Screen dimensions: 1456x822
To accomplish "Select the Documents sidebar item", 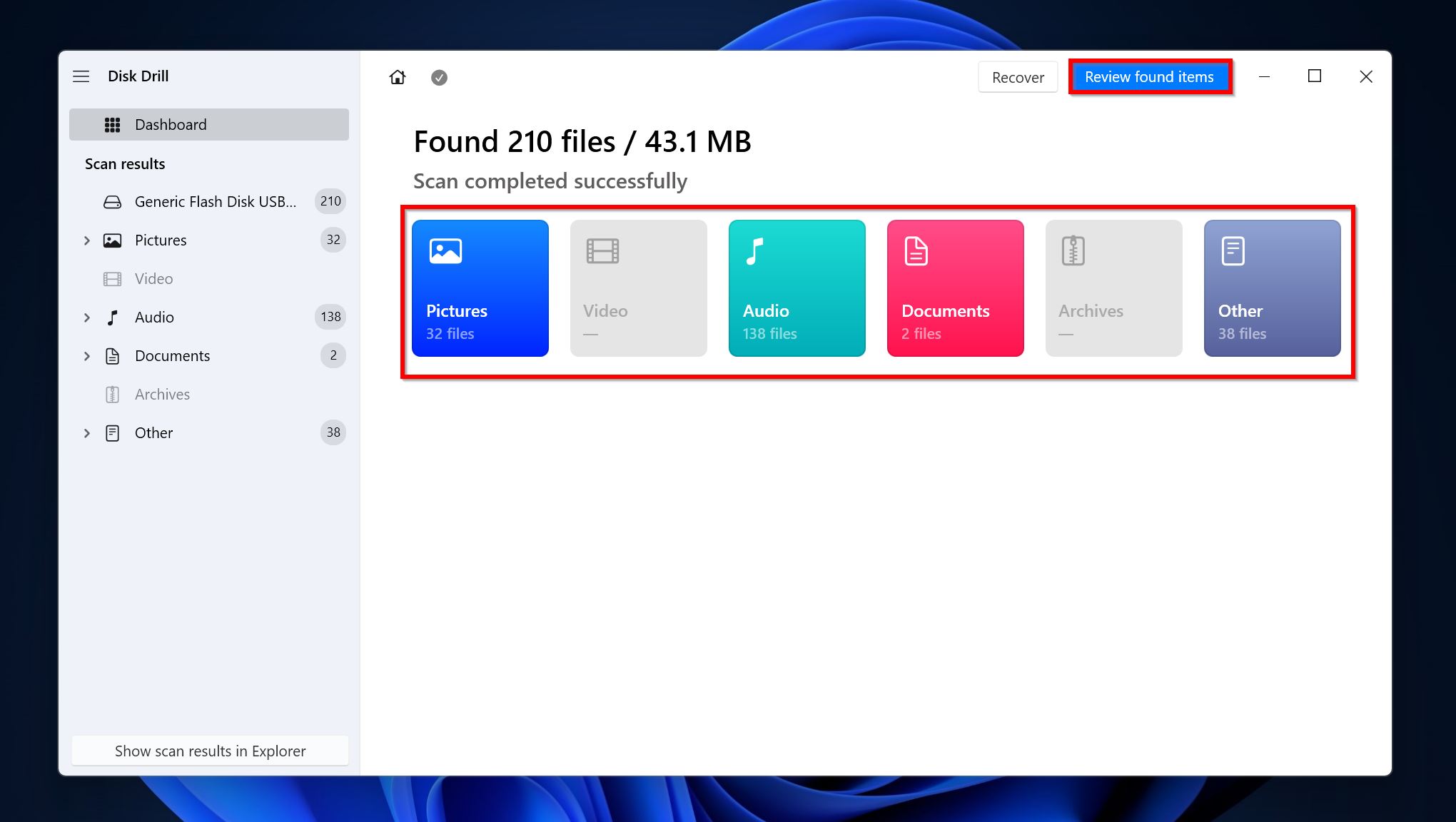I will pos(172,355).
